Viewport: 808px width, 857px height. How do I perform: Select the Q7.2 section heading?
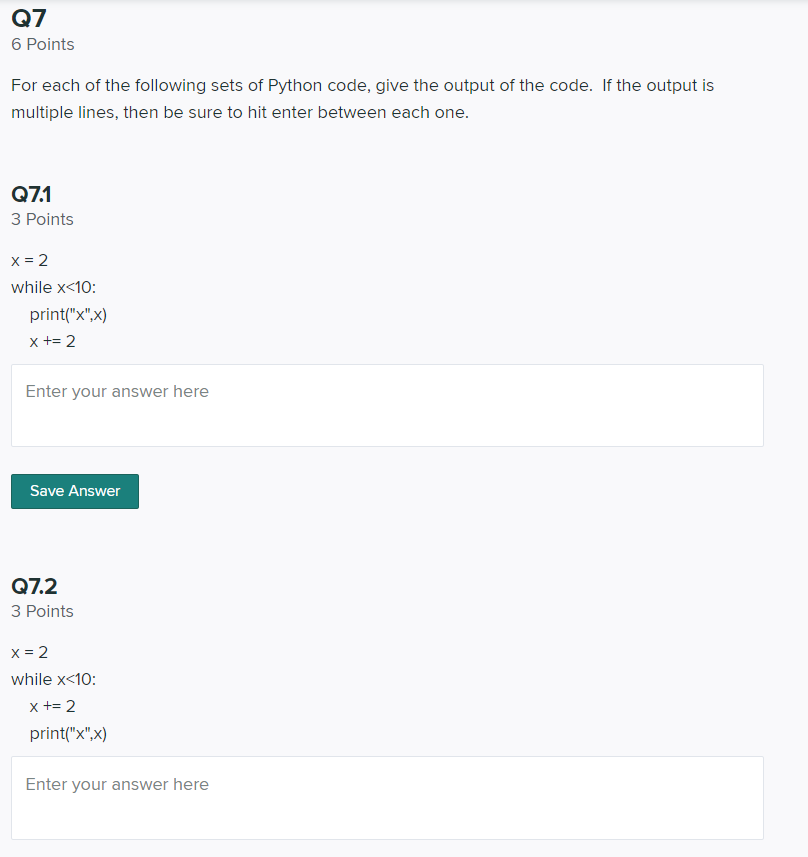point(34,586)
